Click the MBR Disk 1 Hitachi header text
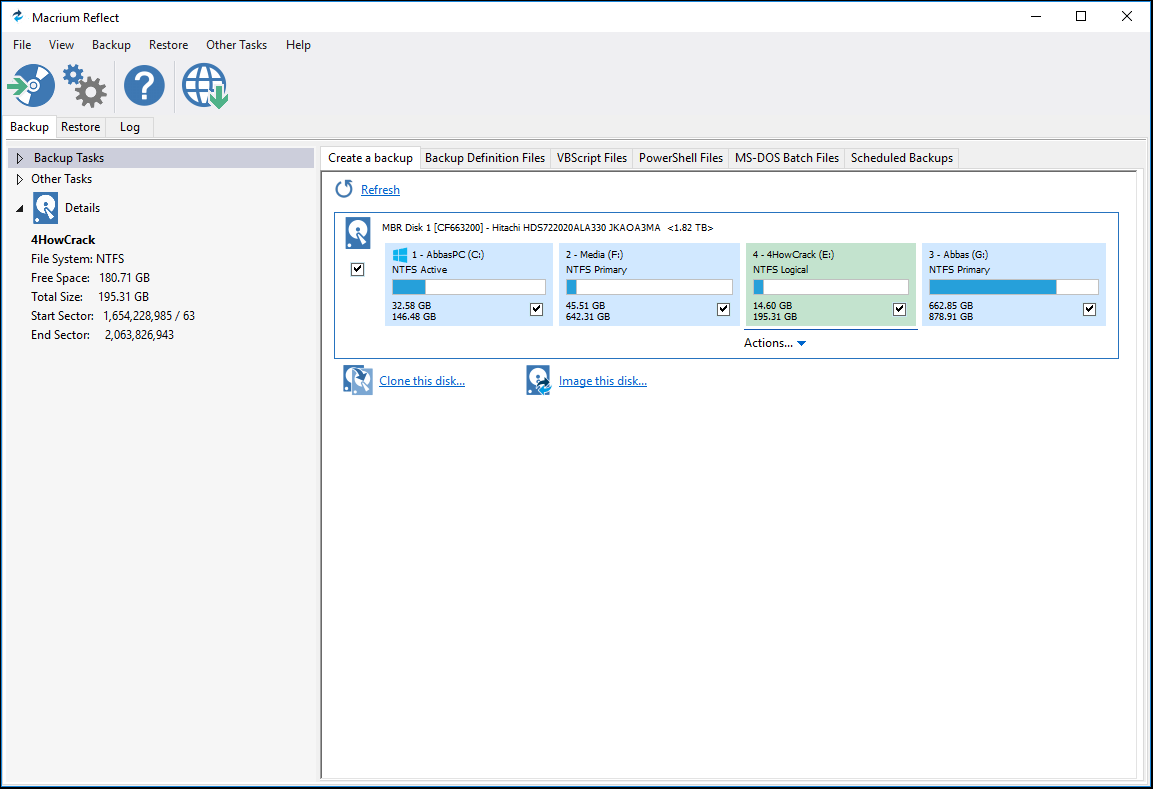The width and height of the screenshot is (1153, 789). point(547,228)
